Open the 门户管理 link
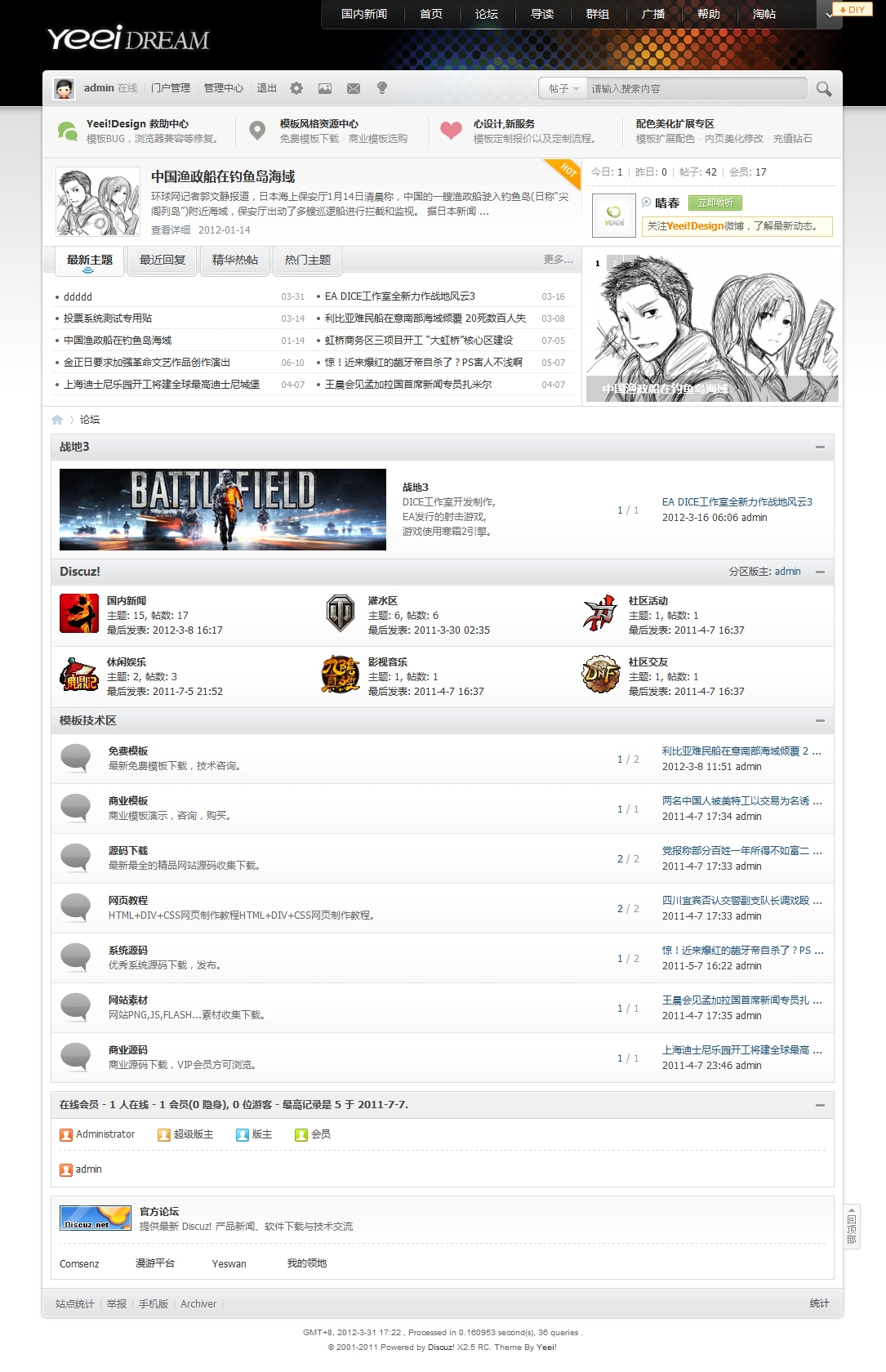The image size is (886, 1372). pyautogui.click(x=171, y=88)
